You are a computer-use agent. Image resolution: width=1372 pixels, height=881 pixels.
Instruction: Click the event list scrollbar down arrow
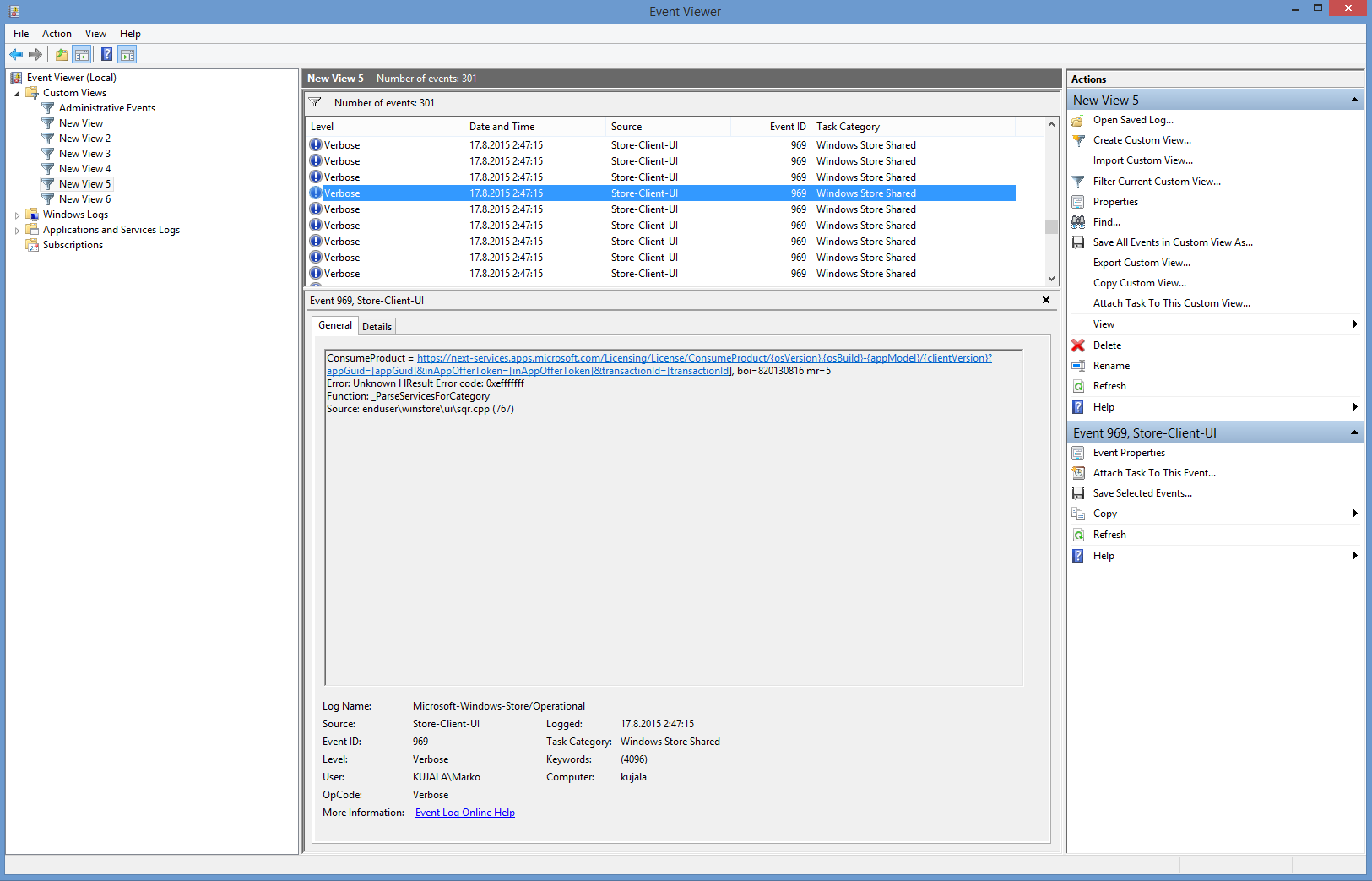(1051, 279)
